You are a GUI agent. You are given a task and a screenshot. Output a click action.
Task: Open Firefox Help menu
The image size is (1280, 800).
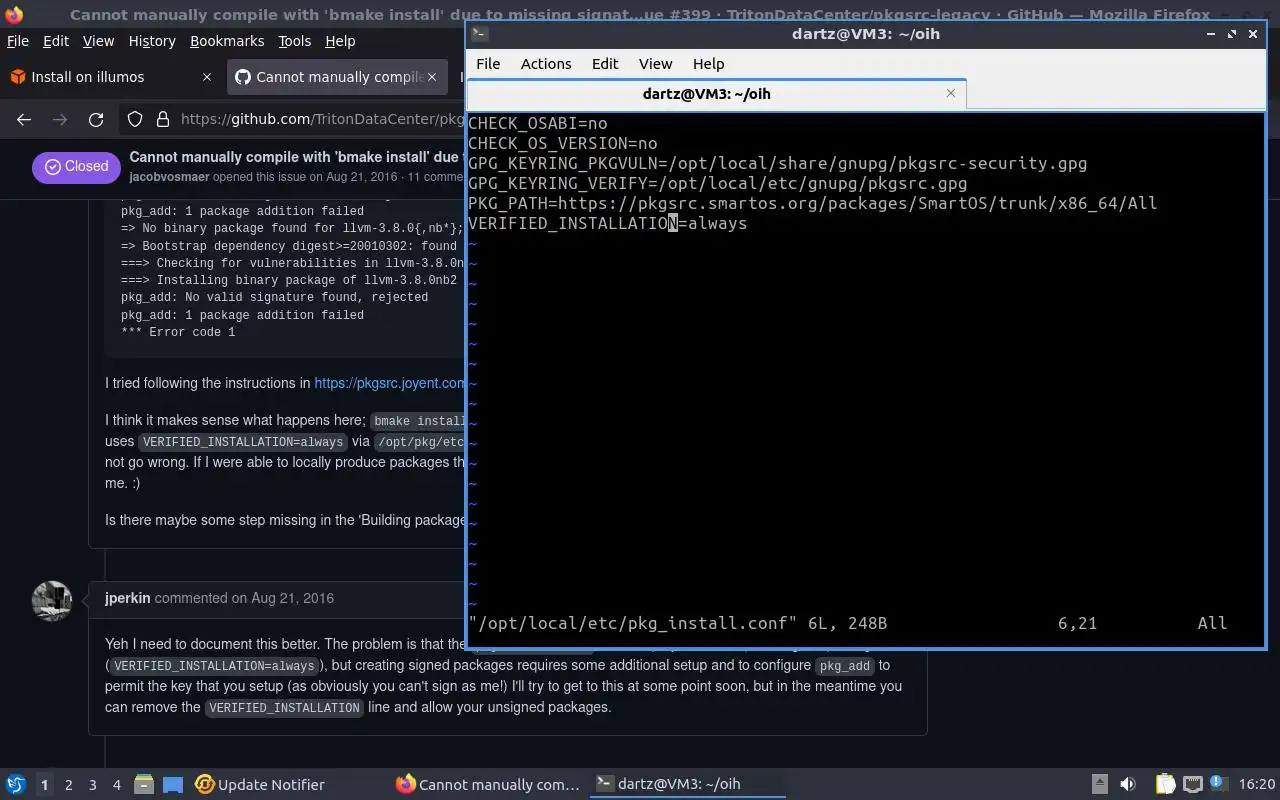340,41
